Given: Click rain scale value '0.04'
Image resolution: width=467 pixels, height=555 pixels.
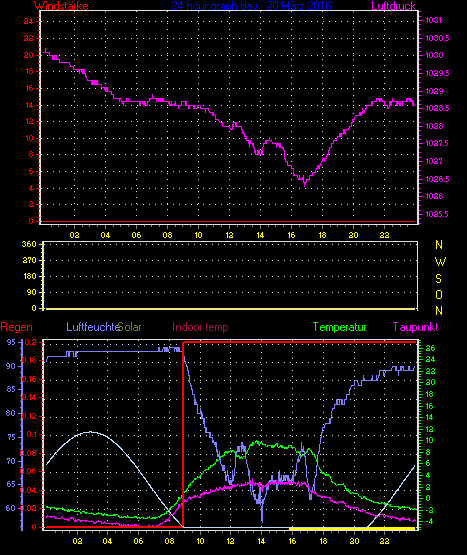Looking at the screenshot, I should pyautogui.click(x=28, y=490).
